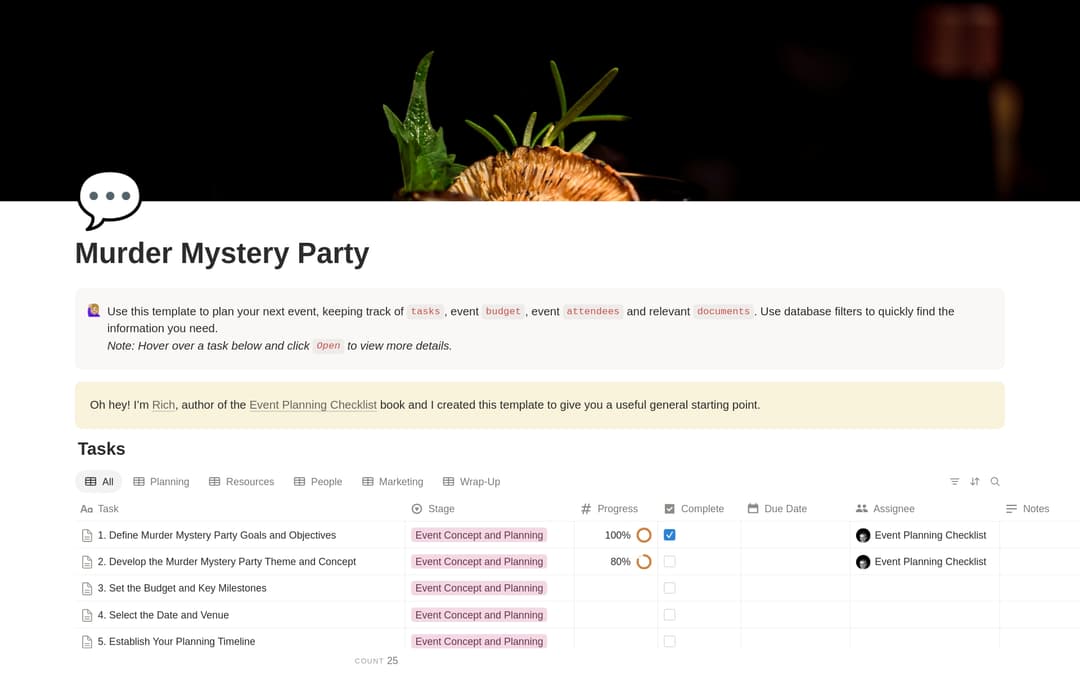Screen dimensions: 1080x674
Task: Switch to the Marketing view tab
Action: click(x=393, y=482)
